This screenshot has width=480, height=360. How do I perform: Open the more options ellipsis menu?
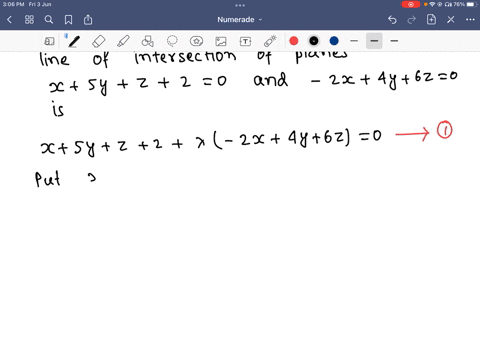click(x=470, y=20)
